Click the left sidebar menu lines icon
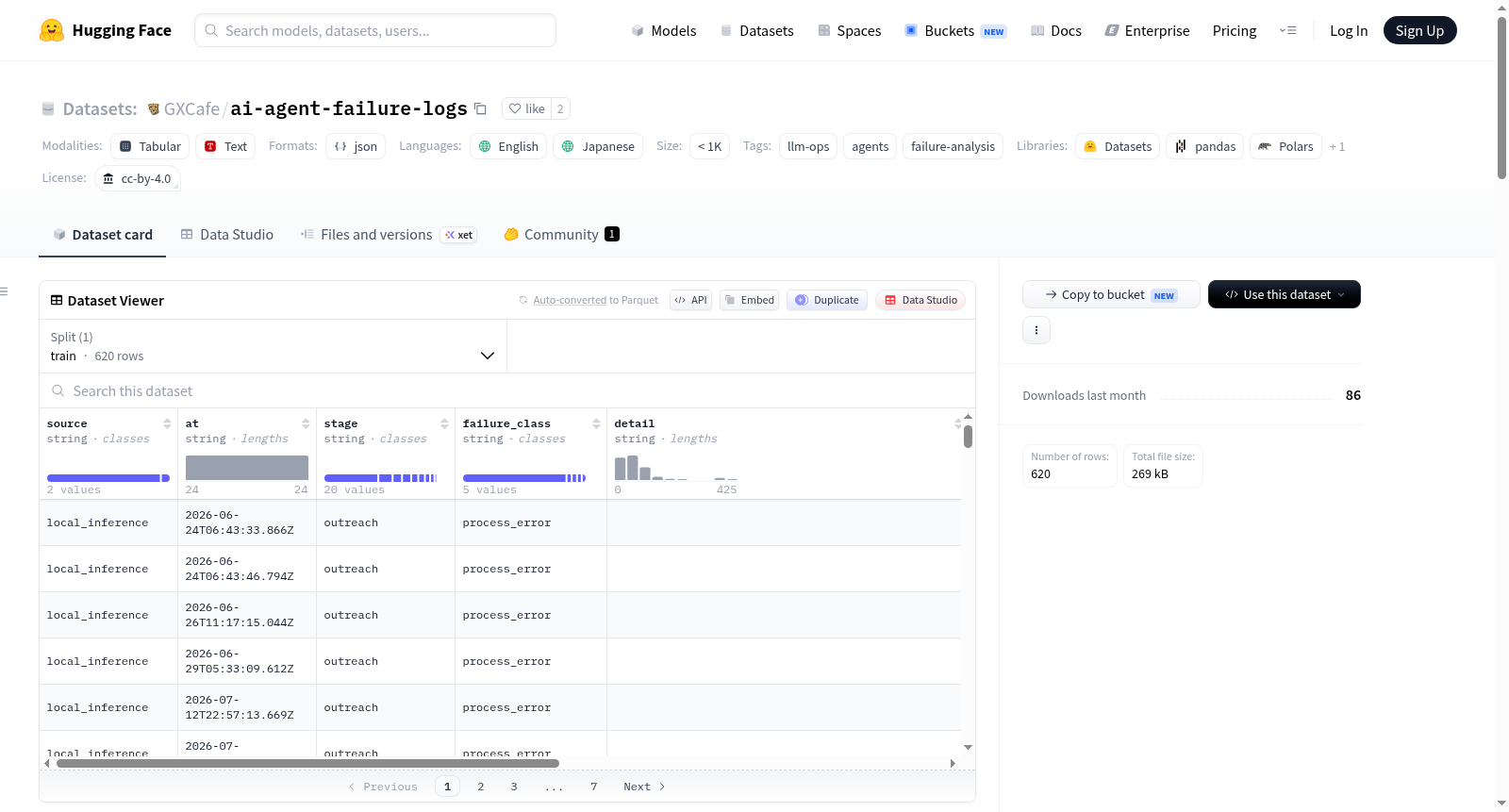Viewport: 1509px width, 812px height. pos(4,291)
